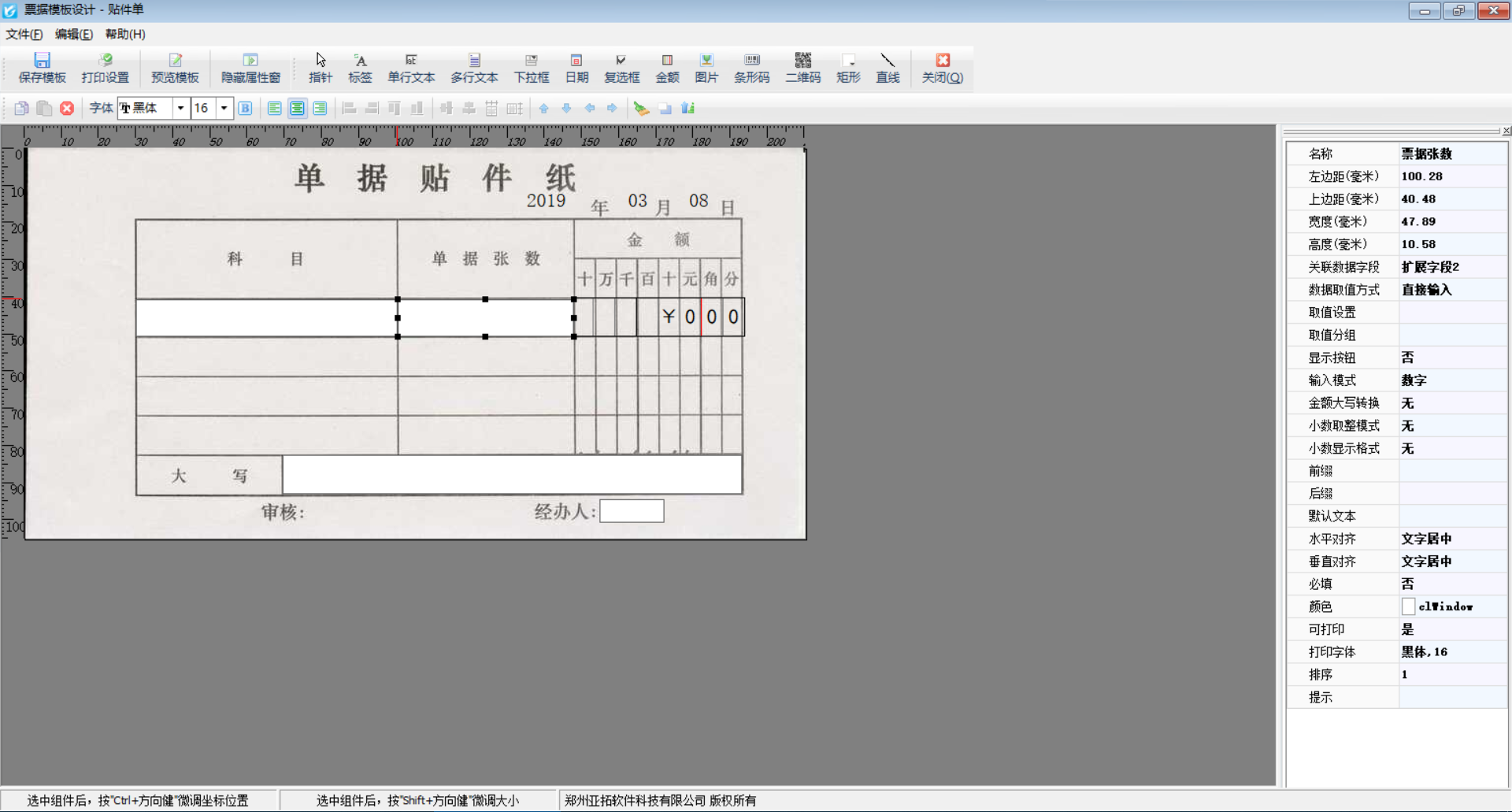Screen dimensions: 1512x812
Task: Enable right text alignment
Action: [x=320, y=108]
